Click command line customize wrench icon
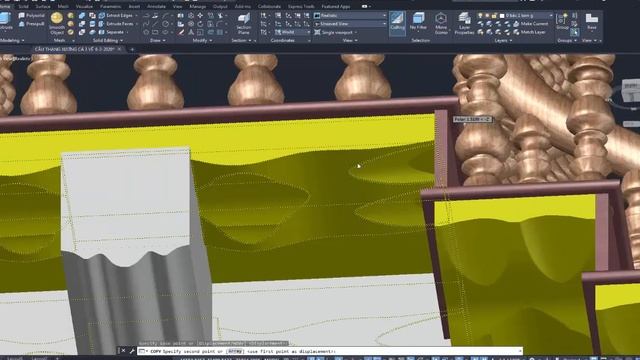Viewport: 640px width, 360px height. (x=132, y=351)
